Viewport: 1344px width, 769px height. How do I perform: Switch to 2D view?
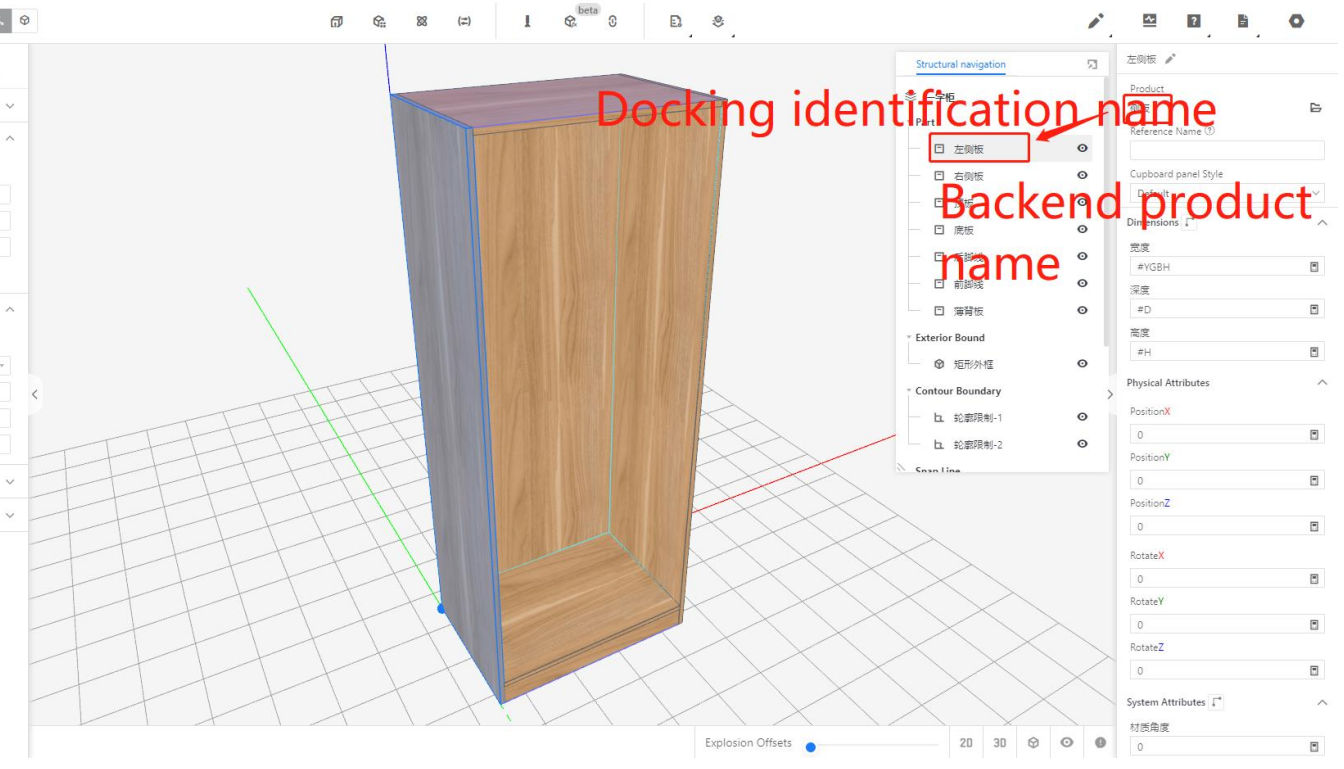(966, 743)
